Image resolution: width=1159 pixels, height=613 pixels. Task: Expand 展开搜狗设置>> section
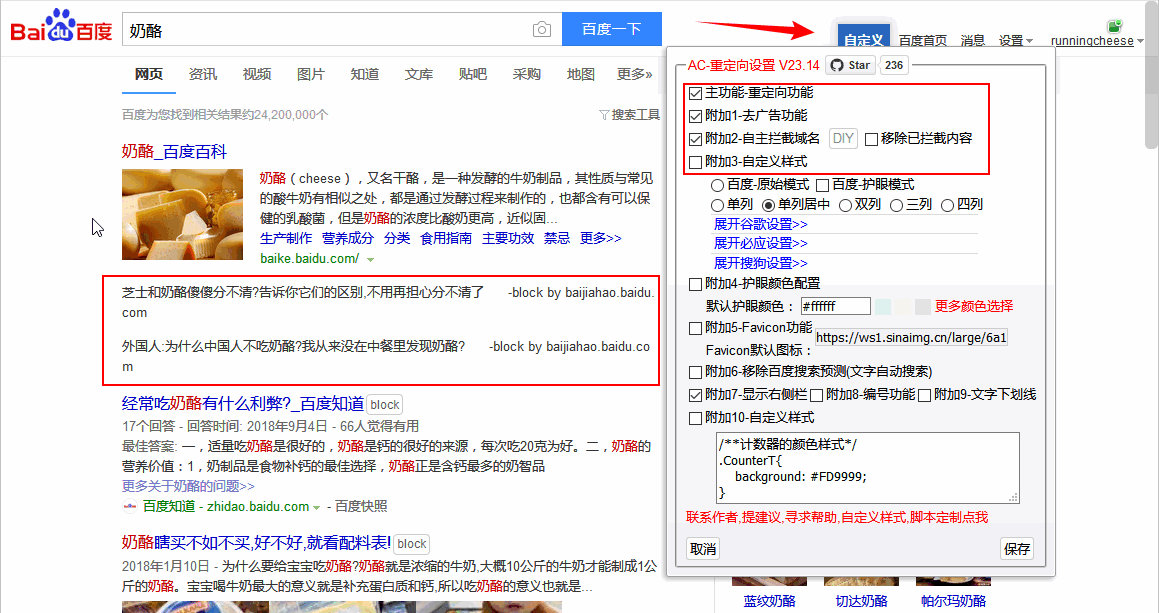[761, 263]
